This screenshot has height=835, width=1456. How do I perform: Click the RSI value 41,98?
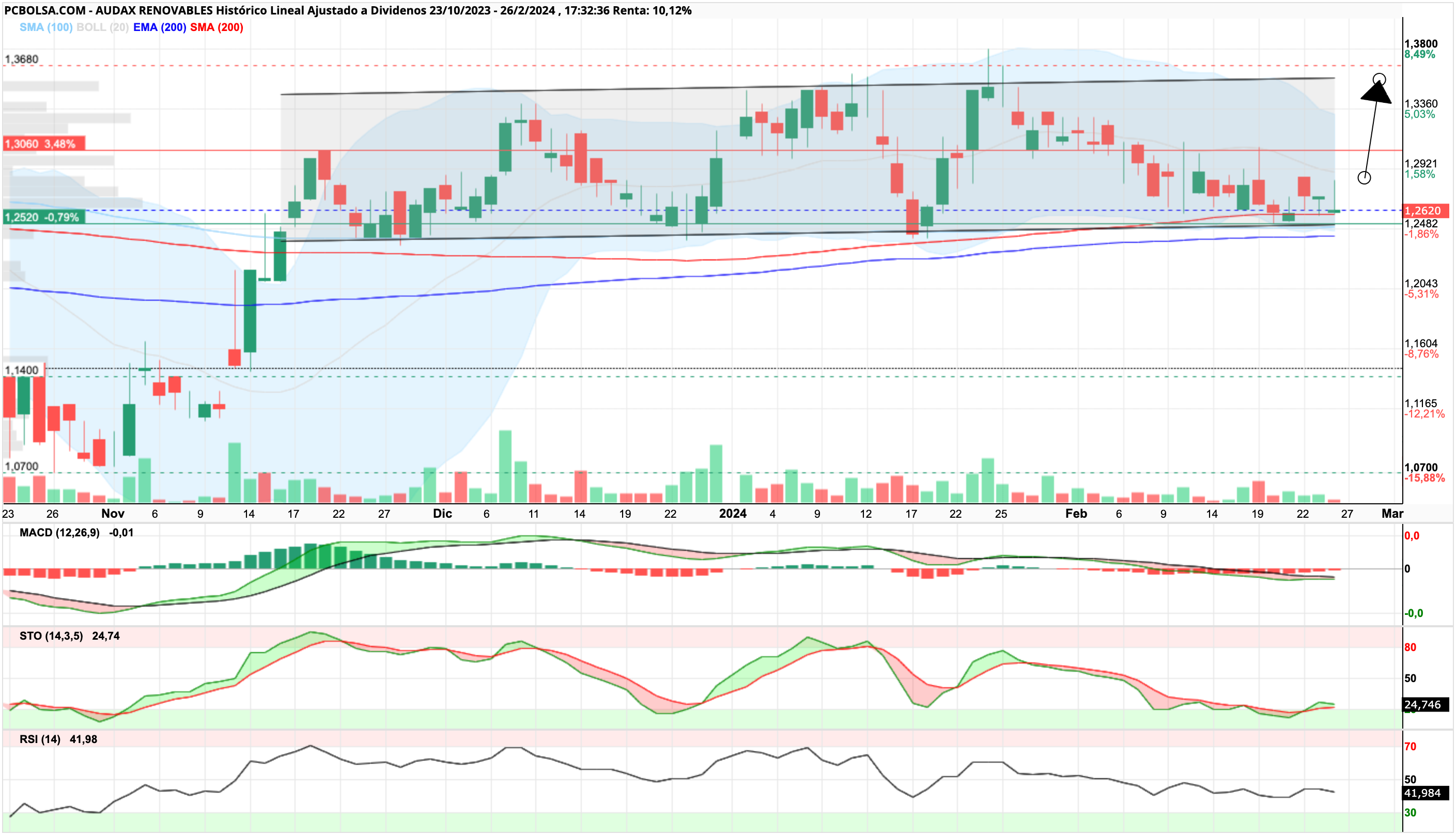click(x=83, y=739)
